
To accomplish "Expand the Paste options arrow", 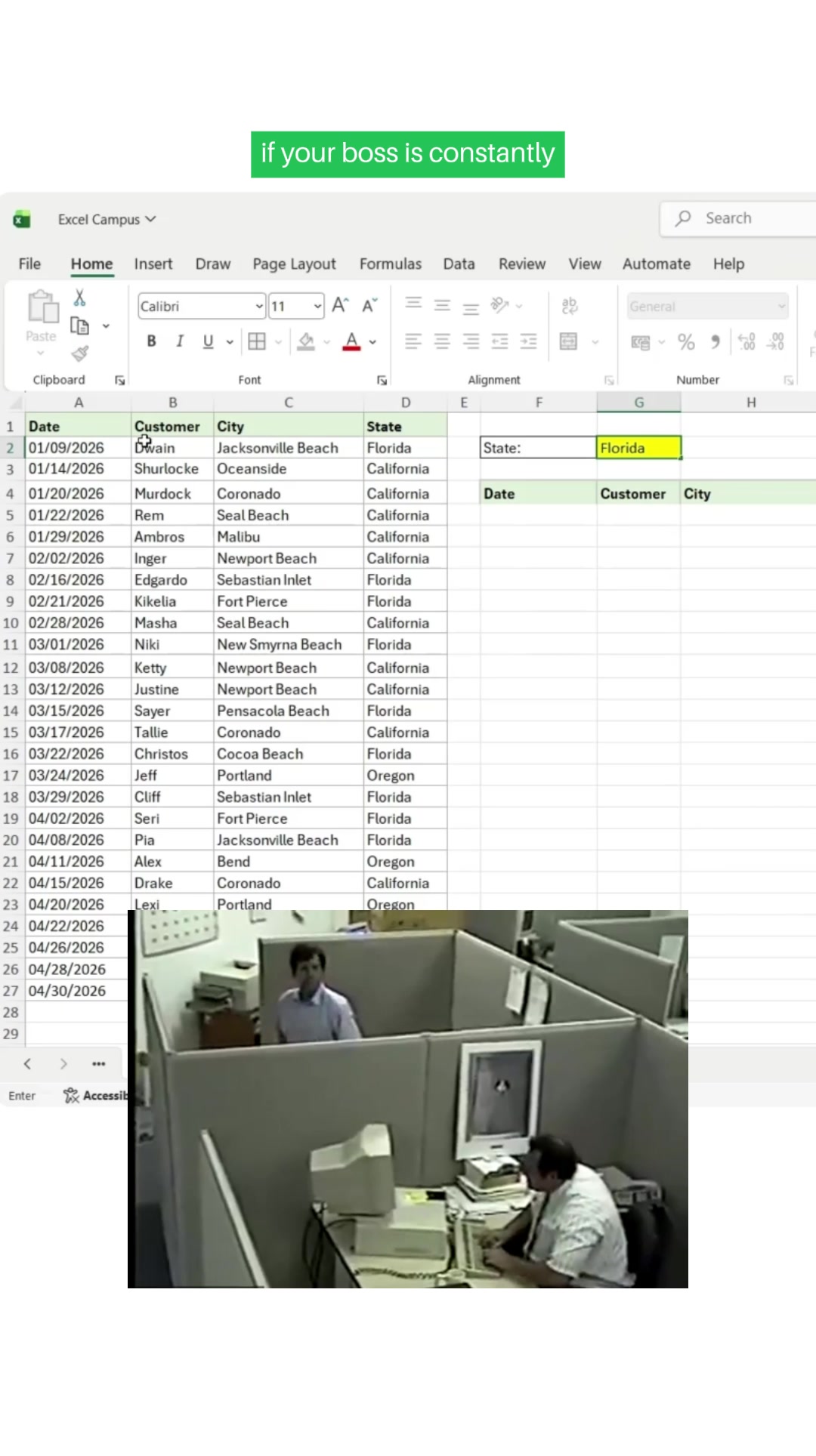I will click(41, 353).
